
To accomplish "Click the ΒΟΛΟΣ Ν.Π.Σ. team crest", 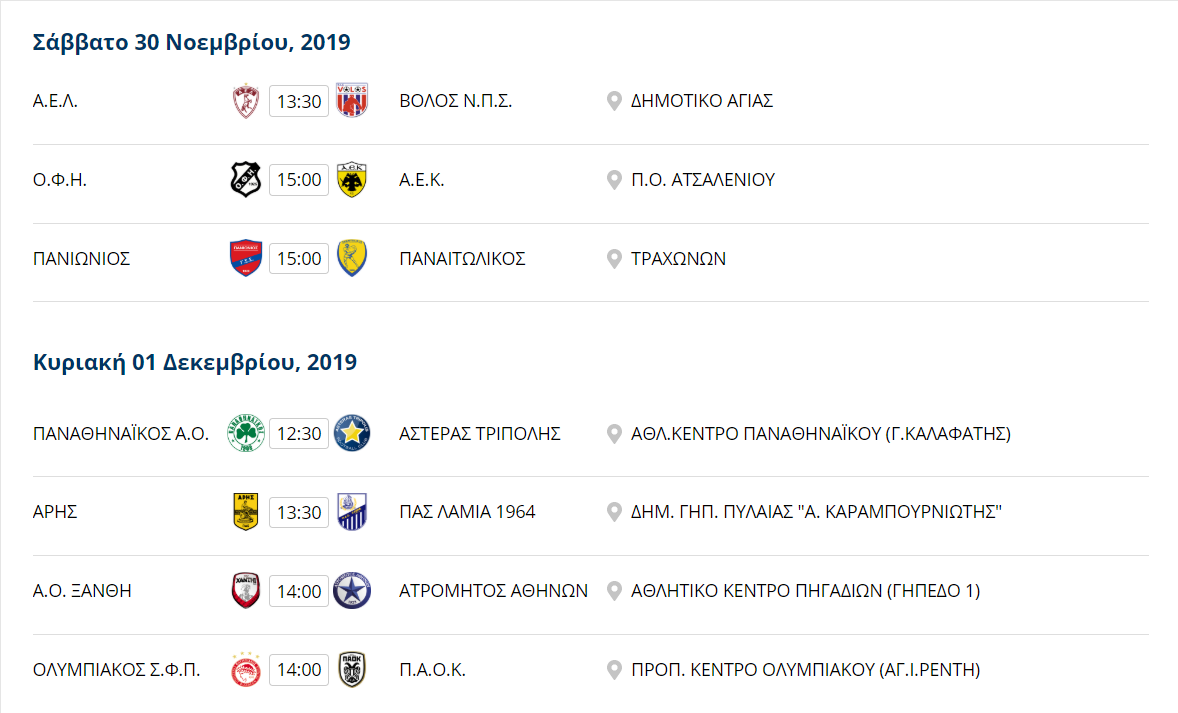I will click(x=352, y=101).
